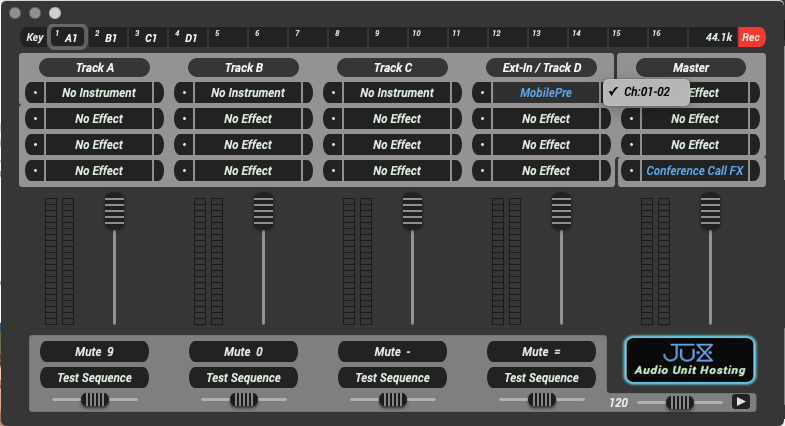Toggle the dot beside Track C's second No Effect
Image resolution: width=785 pixels, height=426 pixels.
(x=333, y=145)
